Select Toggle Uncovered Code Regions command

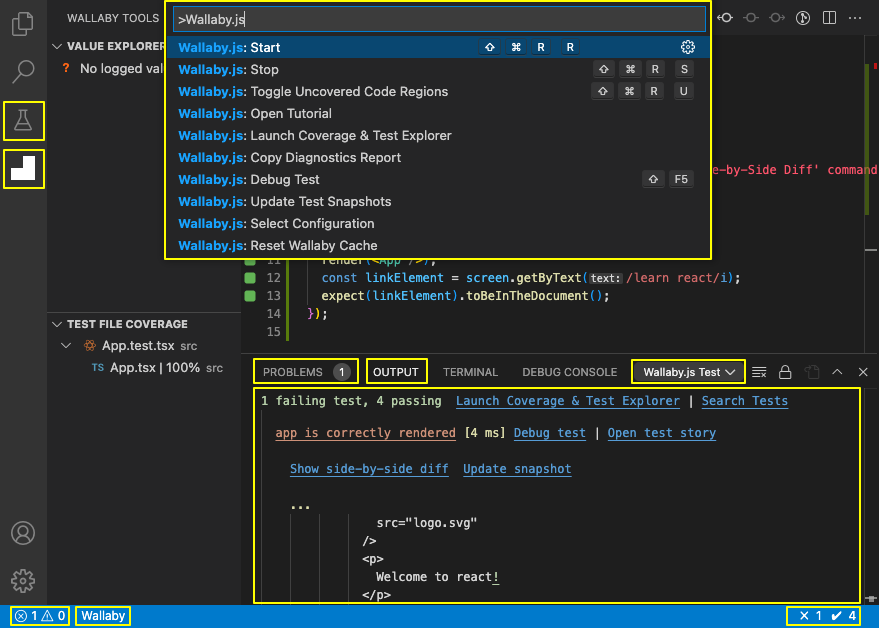[438, 91]
